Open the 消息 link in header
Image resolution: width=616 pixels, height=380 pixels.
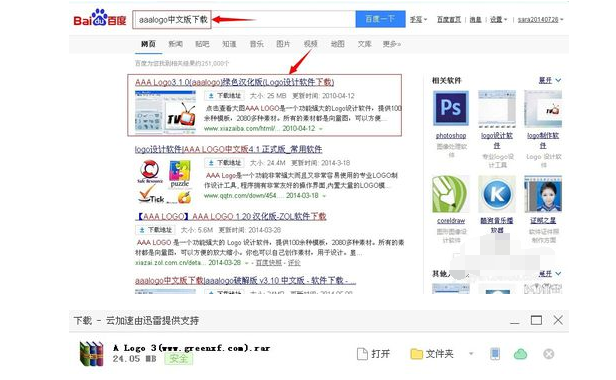pos(475,19)
